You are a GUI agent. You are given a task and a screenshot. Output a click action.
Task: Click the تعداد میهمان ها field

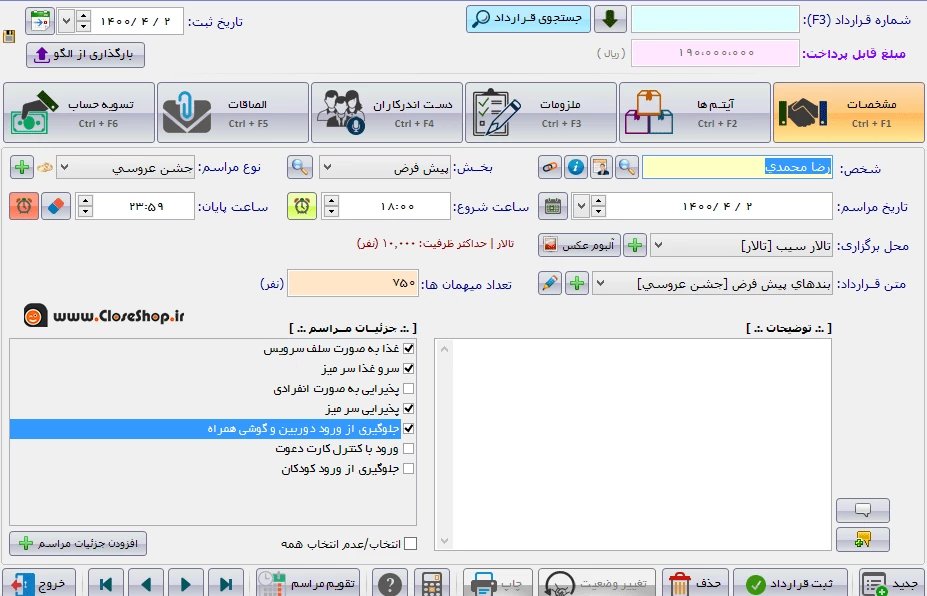click(353, 284)
